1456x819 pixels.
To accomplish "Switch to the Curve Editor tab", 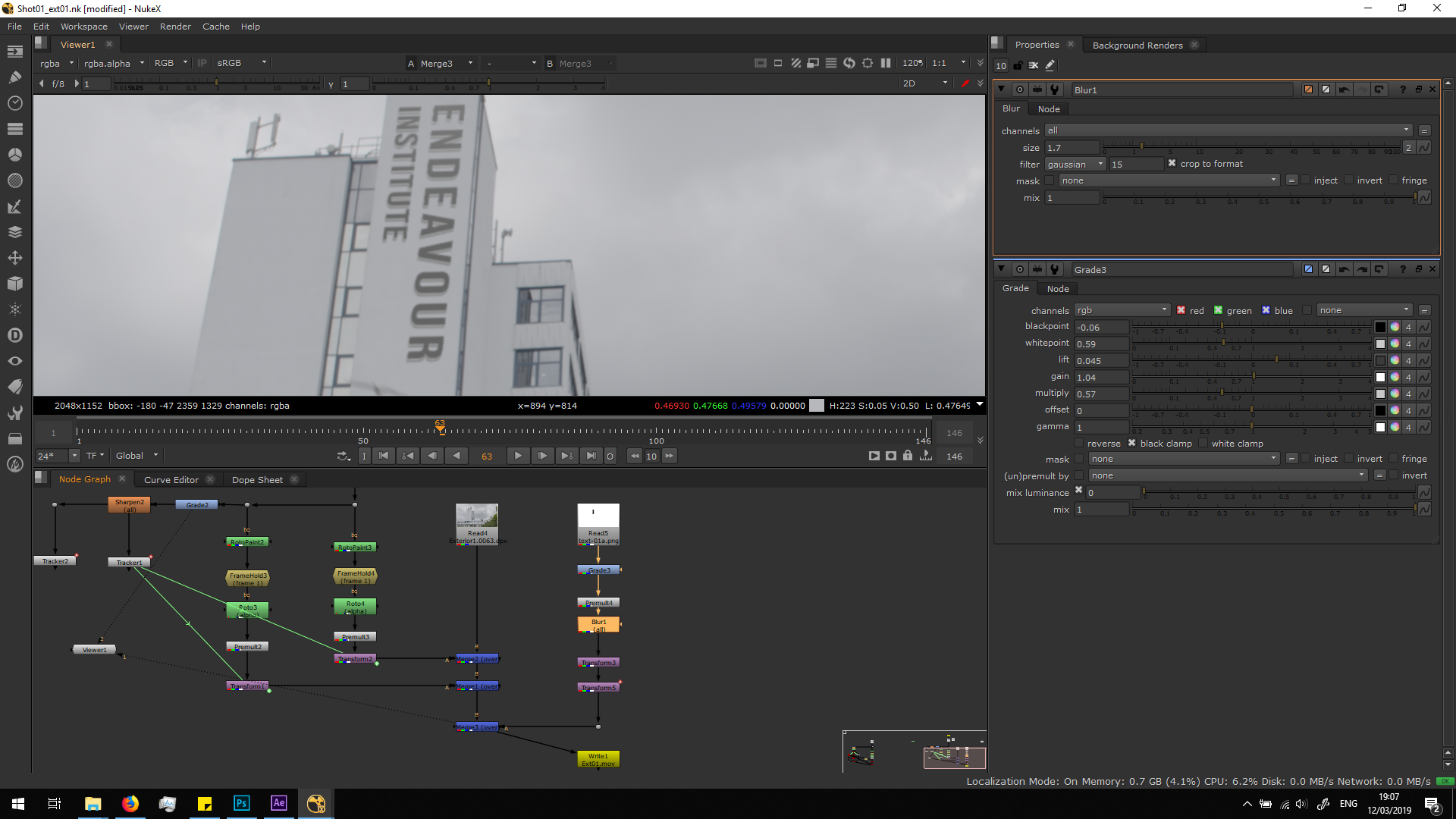I will (171, 479).
